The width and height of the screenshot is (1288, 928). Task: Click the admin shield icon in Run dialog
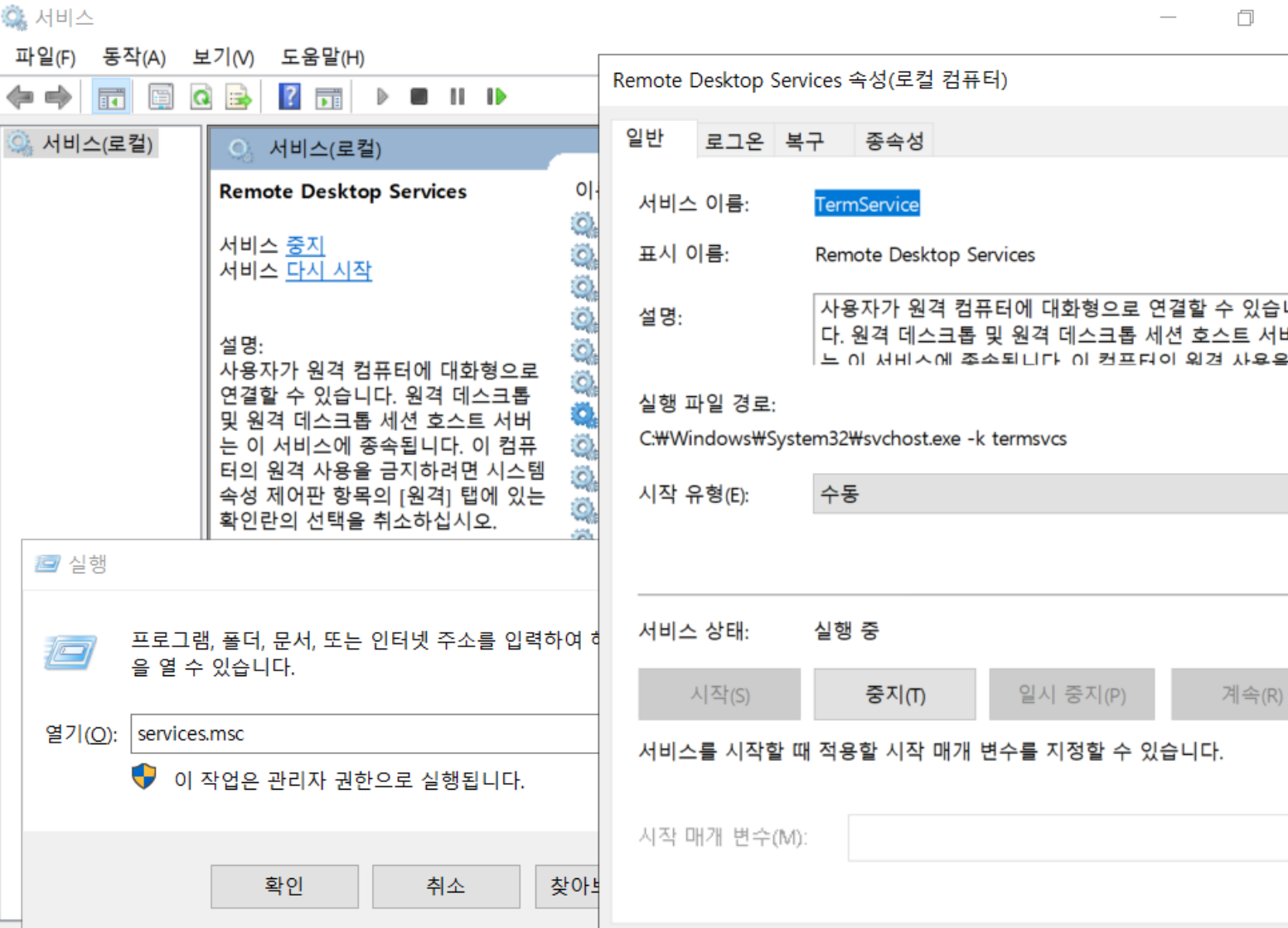pyautogui.click(x=144, y=777)
